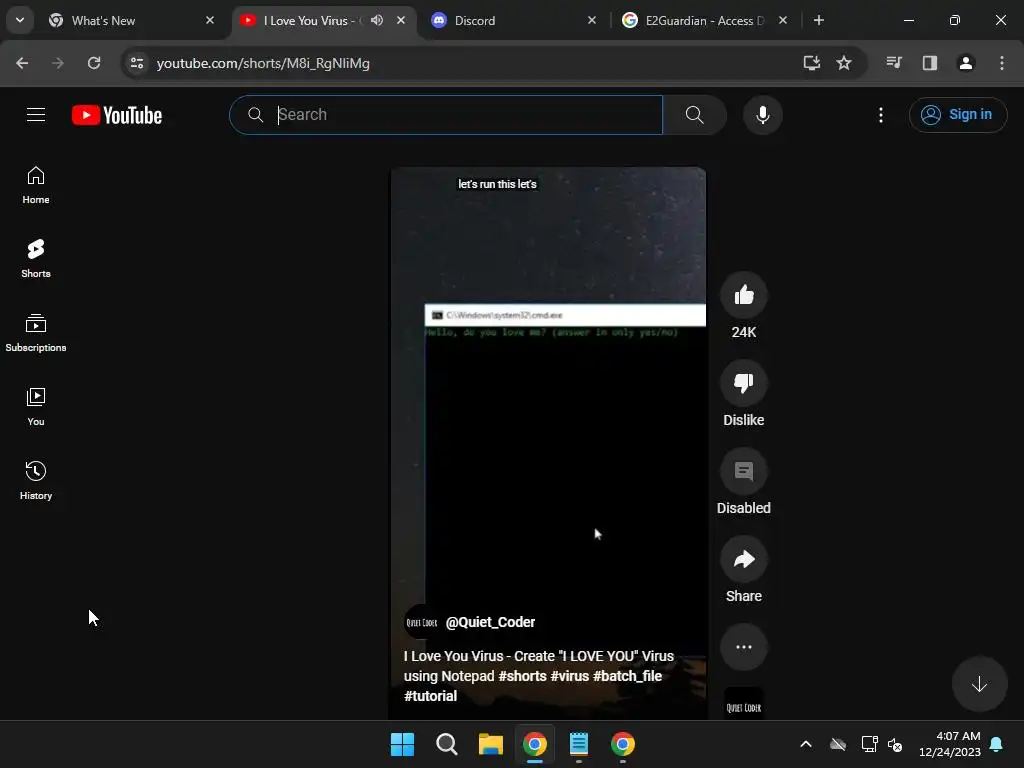This screenshot has height=768, width=1024.
Task: Open the tab search dropdown
Action: [x=20, y=20]
